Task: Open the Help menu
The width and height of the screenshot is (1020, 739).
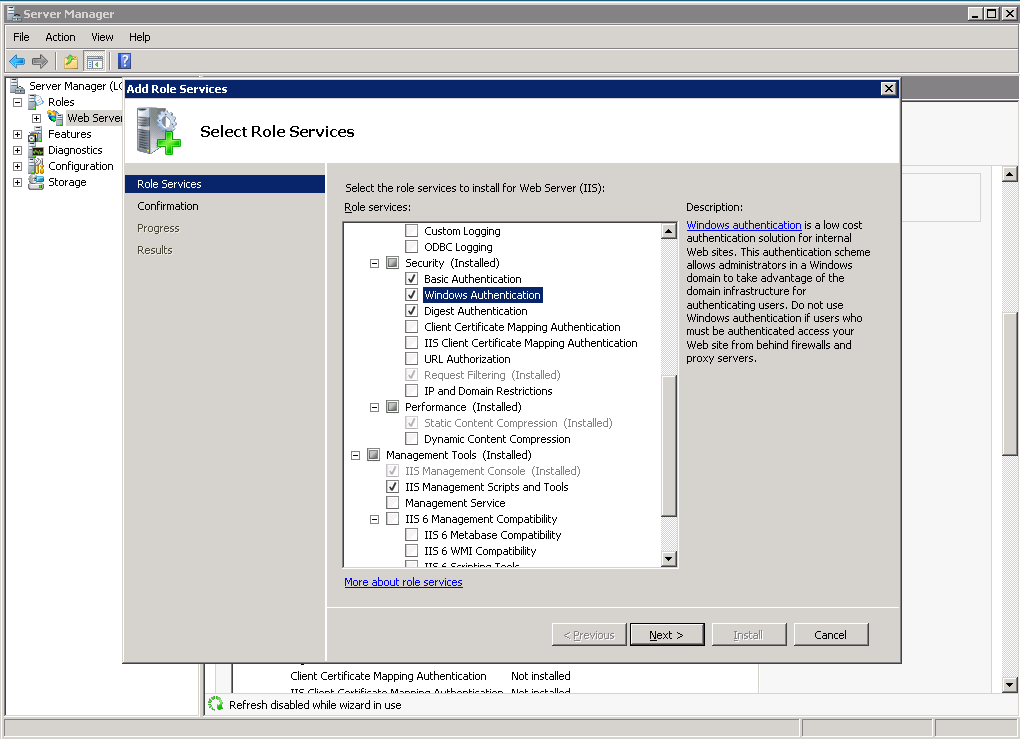Action: click(x=139, y=37)
